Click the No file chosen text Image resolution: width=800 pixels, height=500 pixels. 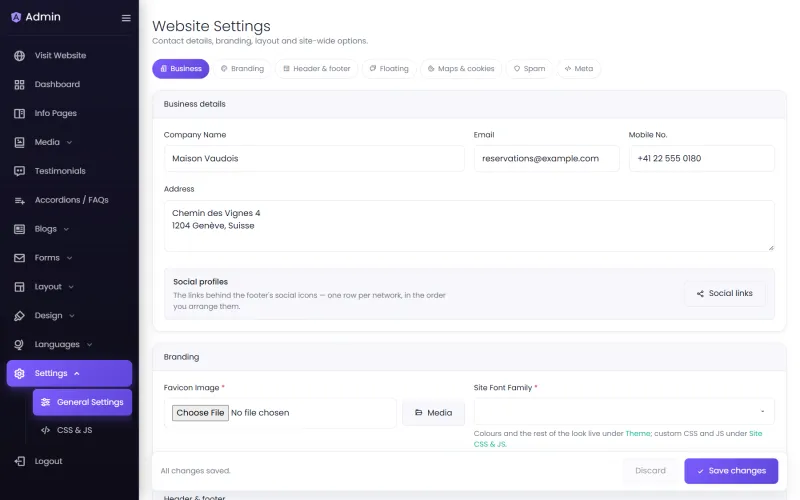point(260,413)
